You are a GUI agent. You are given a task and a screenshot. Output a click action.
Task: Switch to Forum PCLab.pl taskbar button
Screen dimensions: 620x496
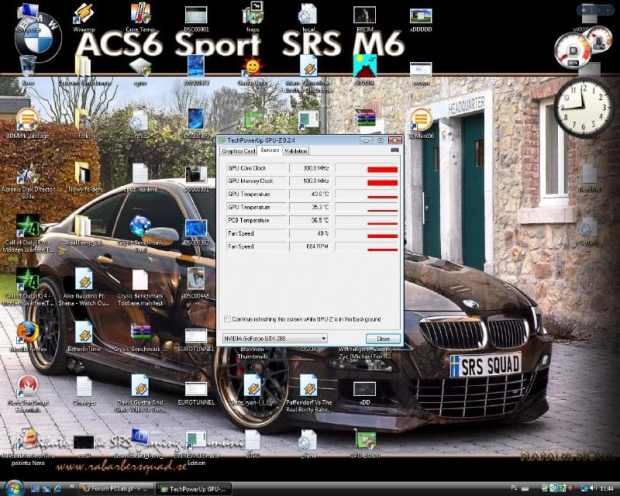pyautogui.click(x=116, y=489)
